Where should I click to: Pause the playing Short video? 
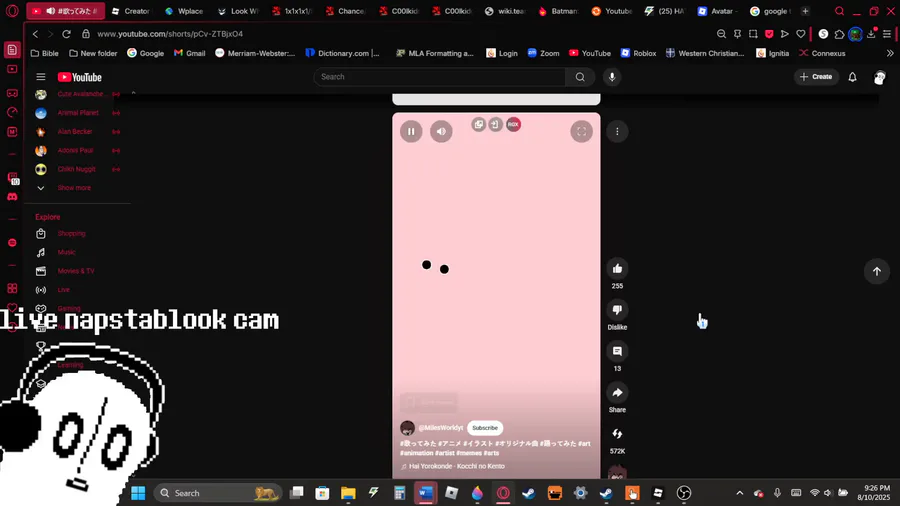coord(411,131)
